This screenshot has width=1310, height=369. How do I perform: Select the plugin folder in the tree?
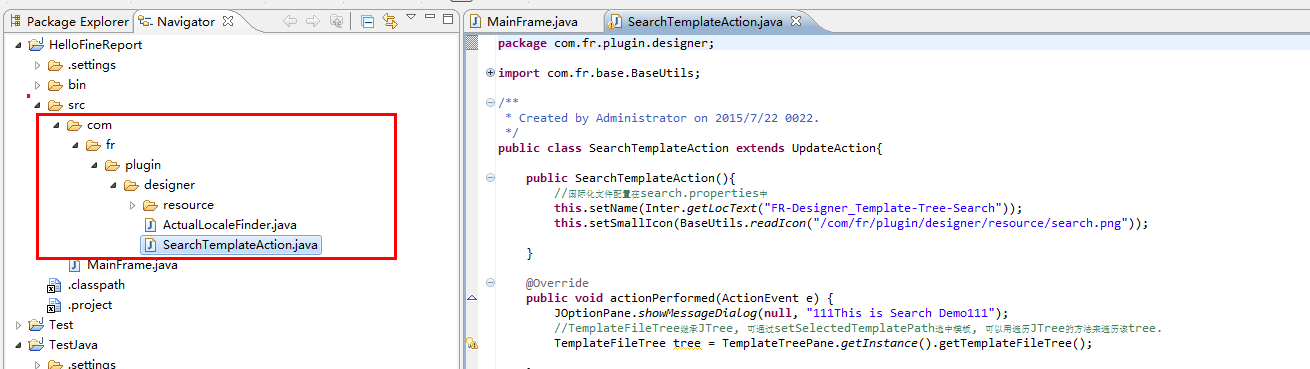tap(133, 165)
